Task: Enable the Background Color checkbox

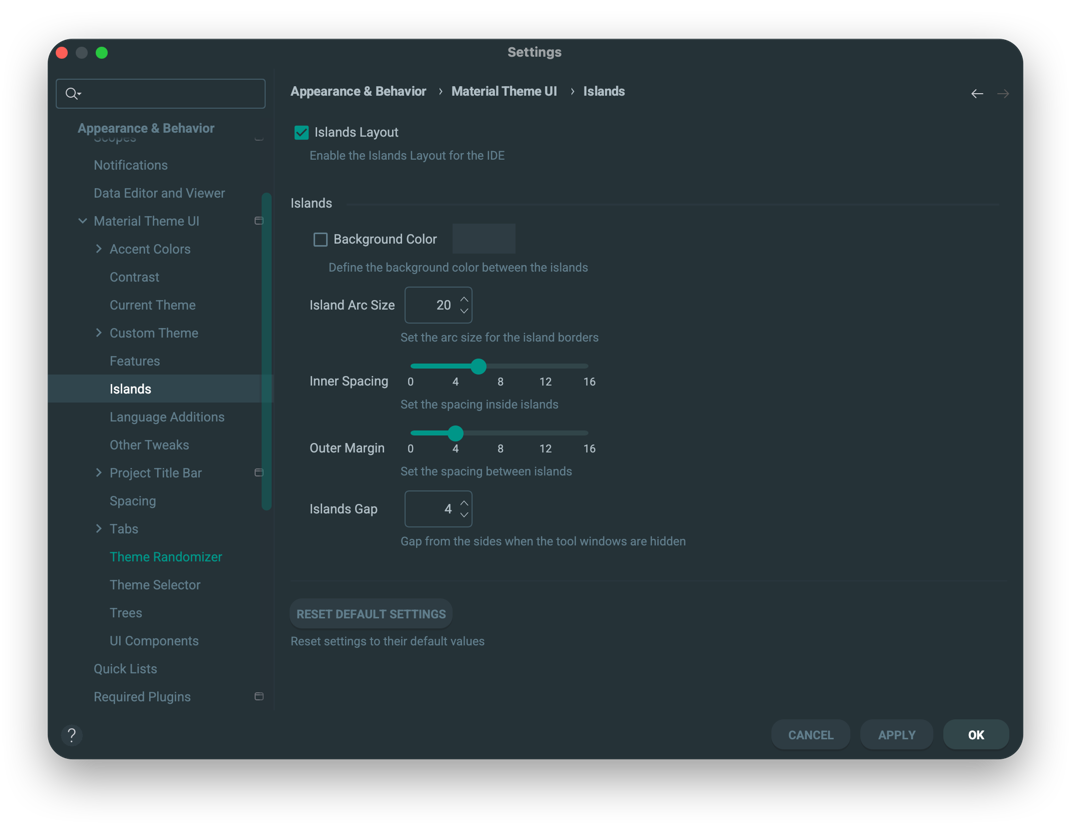Action: (320, 238)
